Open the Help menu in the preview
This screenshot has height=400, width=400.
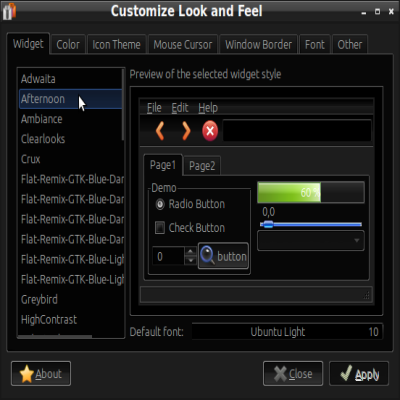point(208,108)
